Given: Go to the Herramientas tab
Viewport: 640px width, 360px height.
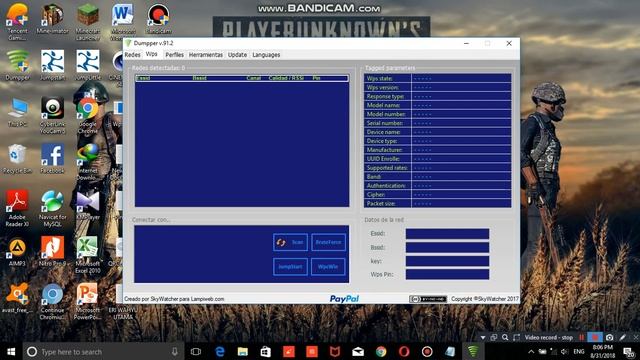Looking at the screenshot, I should [206, 55].
